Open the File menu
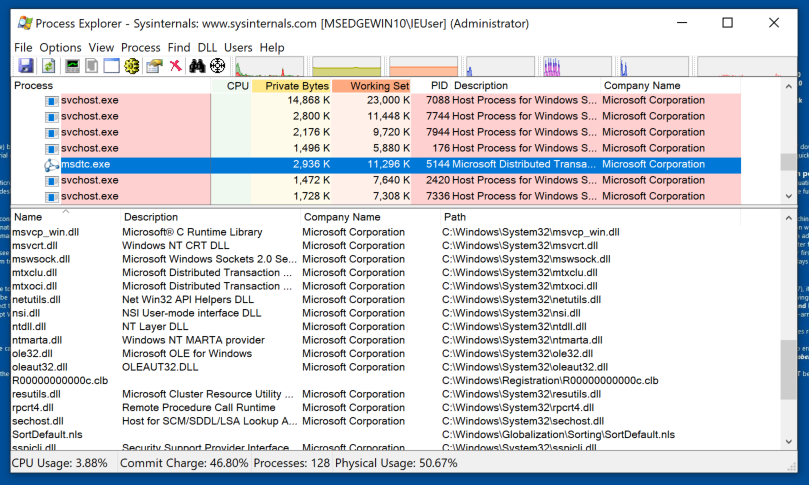The image size is (809, 485). (23, 47)
